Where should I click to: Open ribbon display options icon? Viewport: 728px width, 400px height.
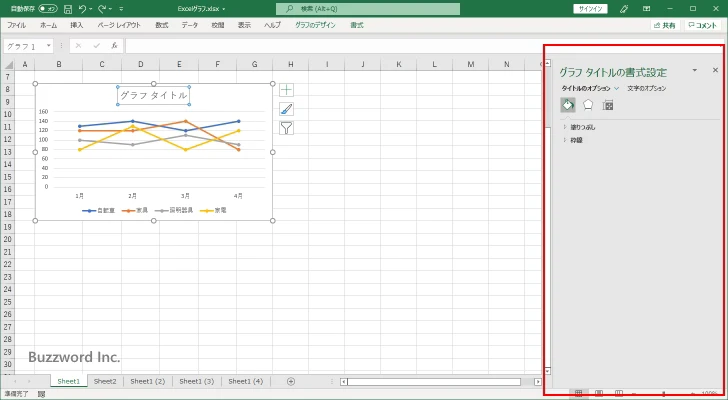[646, 9]
